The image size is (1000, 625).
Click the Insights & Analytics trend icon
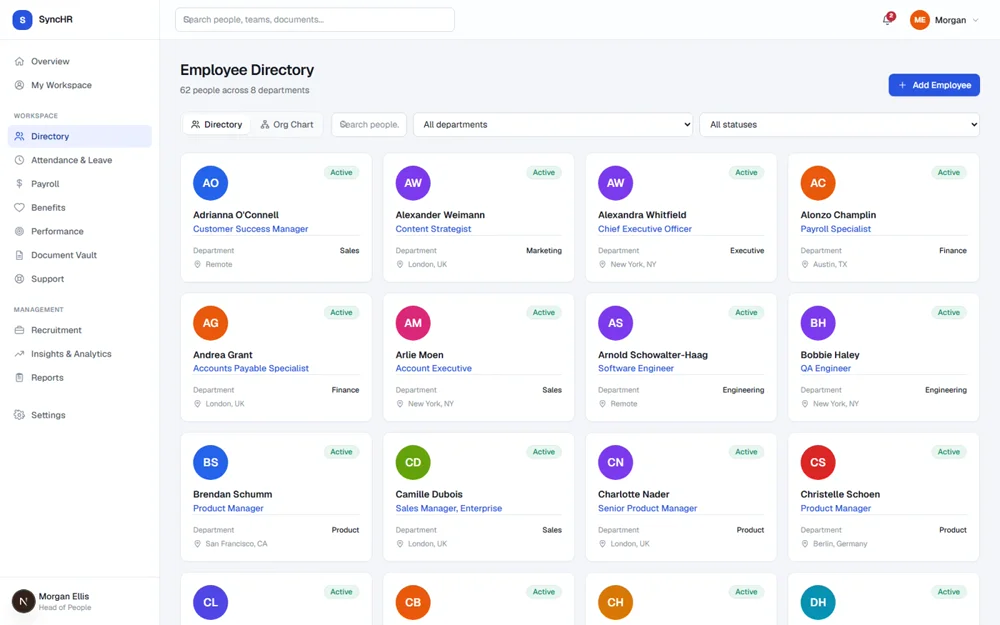pyautogui.click(x=19, y=354)
